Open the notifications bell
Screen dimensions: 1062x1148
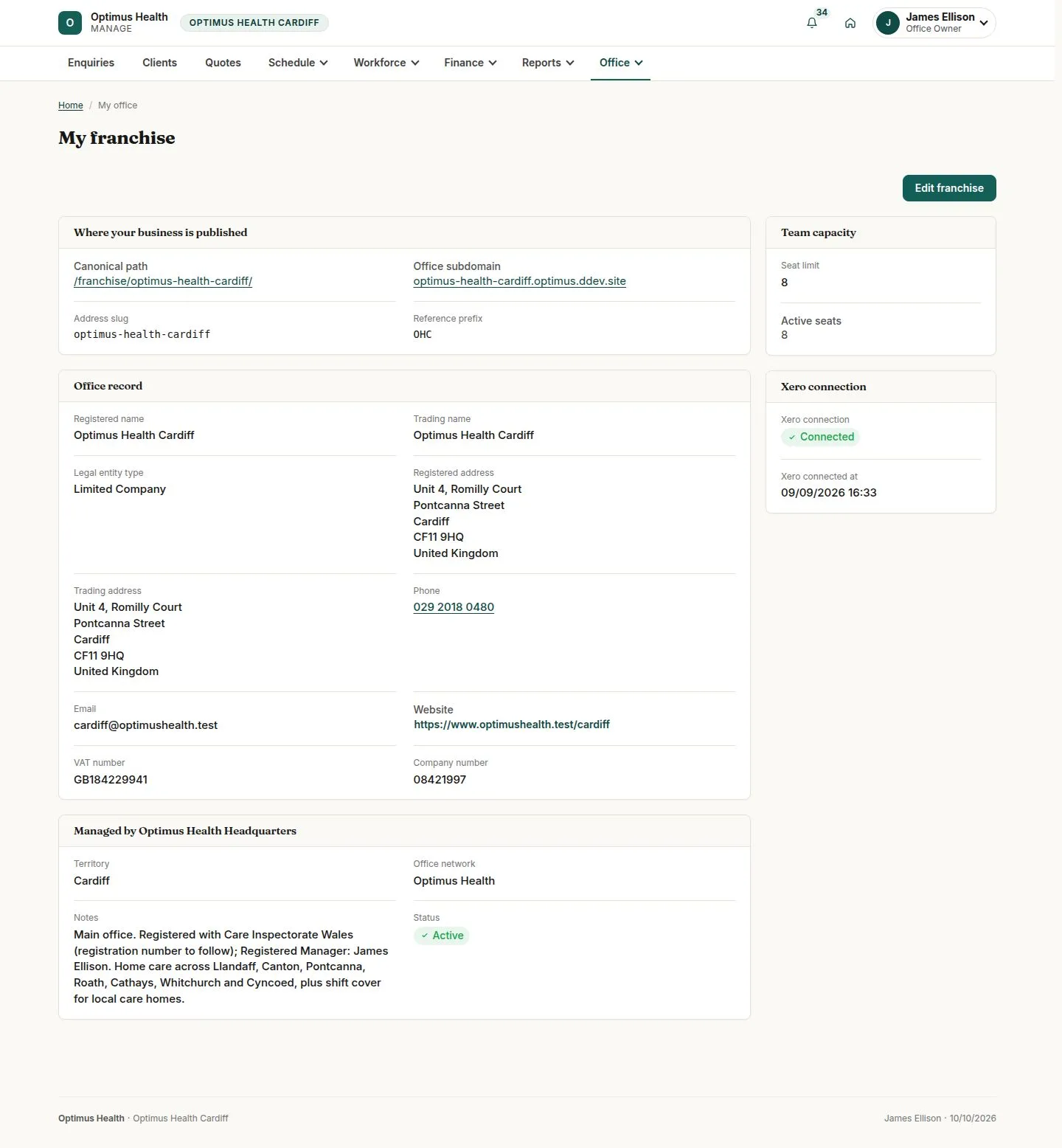pyautogui.click(x=812, y=23)
